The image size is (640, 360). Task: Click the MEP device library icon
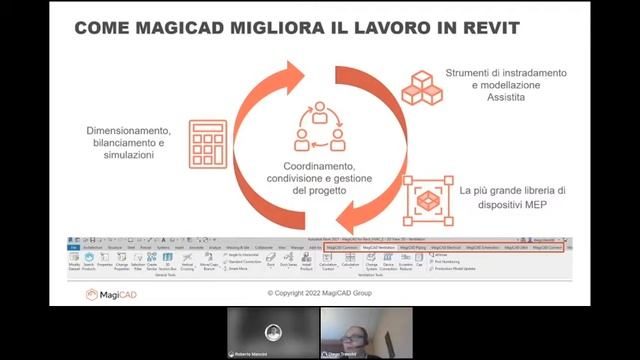(x=428, y=201)
